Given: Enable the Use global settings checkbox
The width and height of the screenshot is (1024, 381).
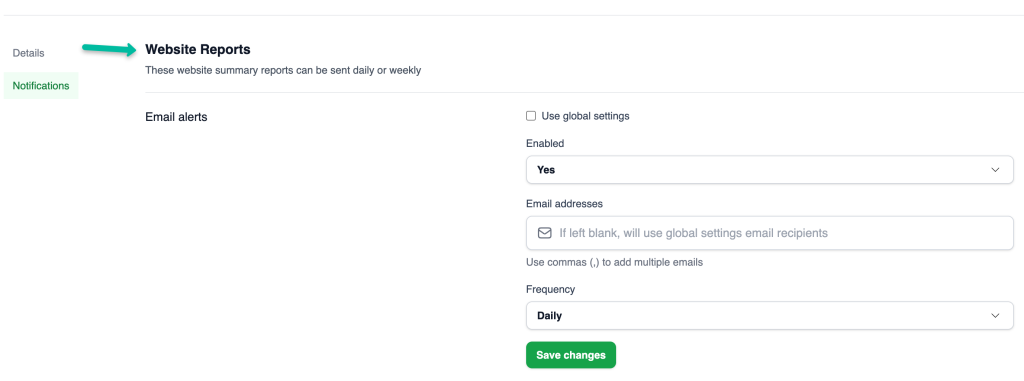Looking at the screenshot, I should tap(531, 116).
